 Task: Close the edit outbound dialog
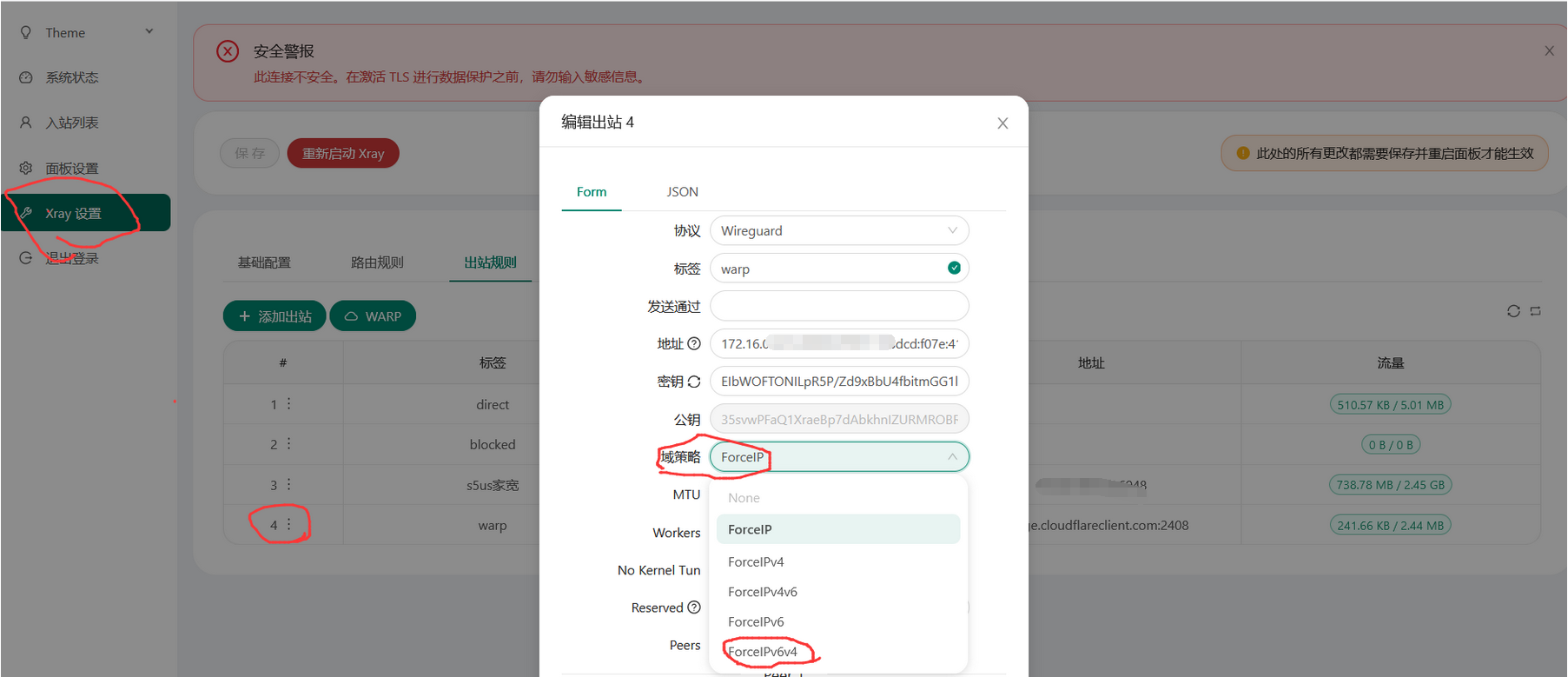pos(1002,123)
